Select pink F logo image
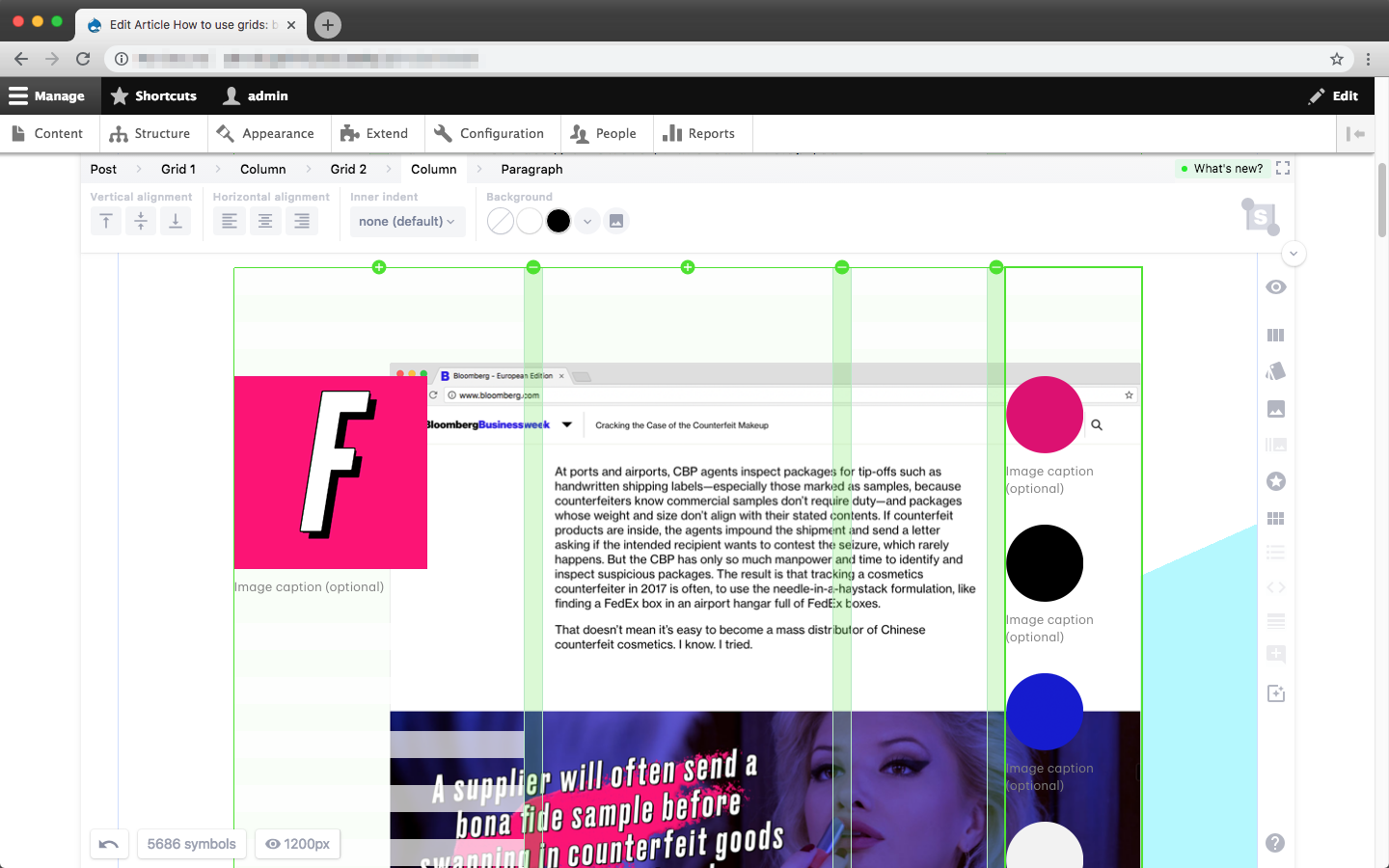The width and height of the screenshot is (1389, 868). [331, 473]
